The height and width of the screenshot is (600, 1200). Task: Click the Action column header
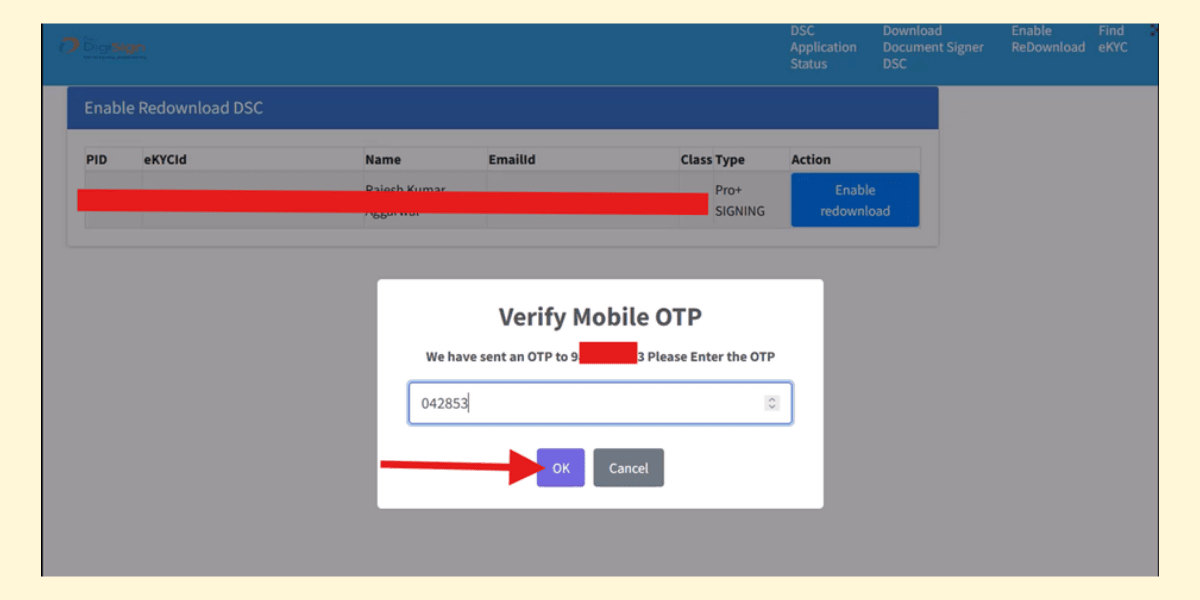pyautogui.click(x=811, y=159)
